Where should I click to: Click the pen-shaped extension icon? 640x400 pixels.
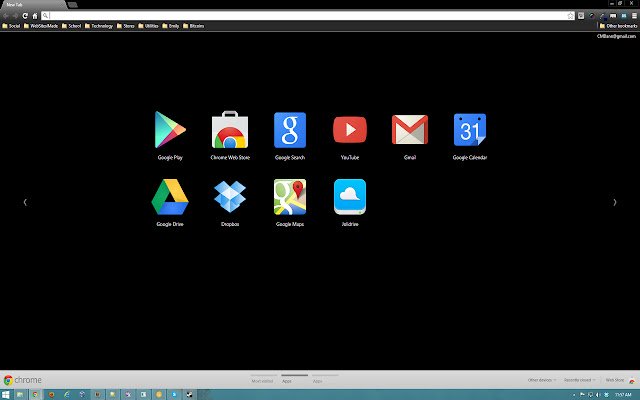point(602,16)
